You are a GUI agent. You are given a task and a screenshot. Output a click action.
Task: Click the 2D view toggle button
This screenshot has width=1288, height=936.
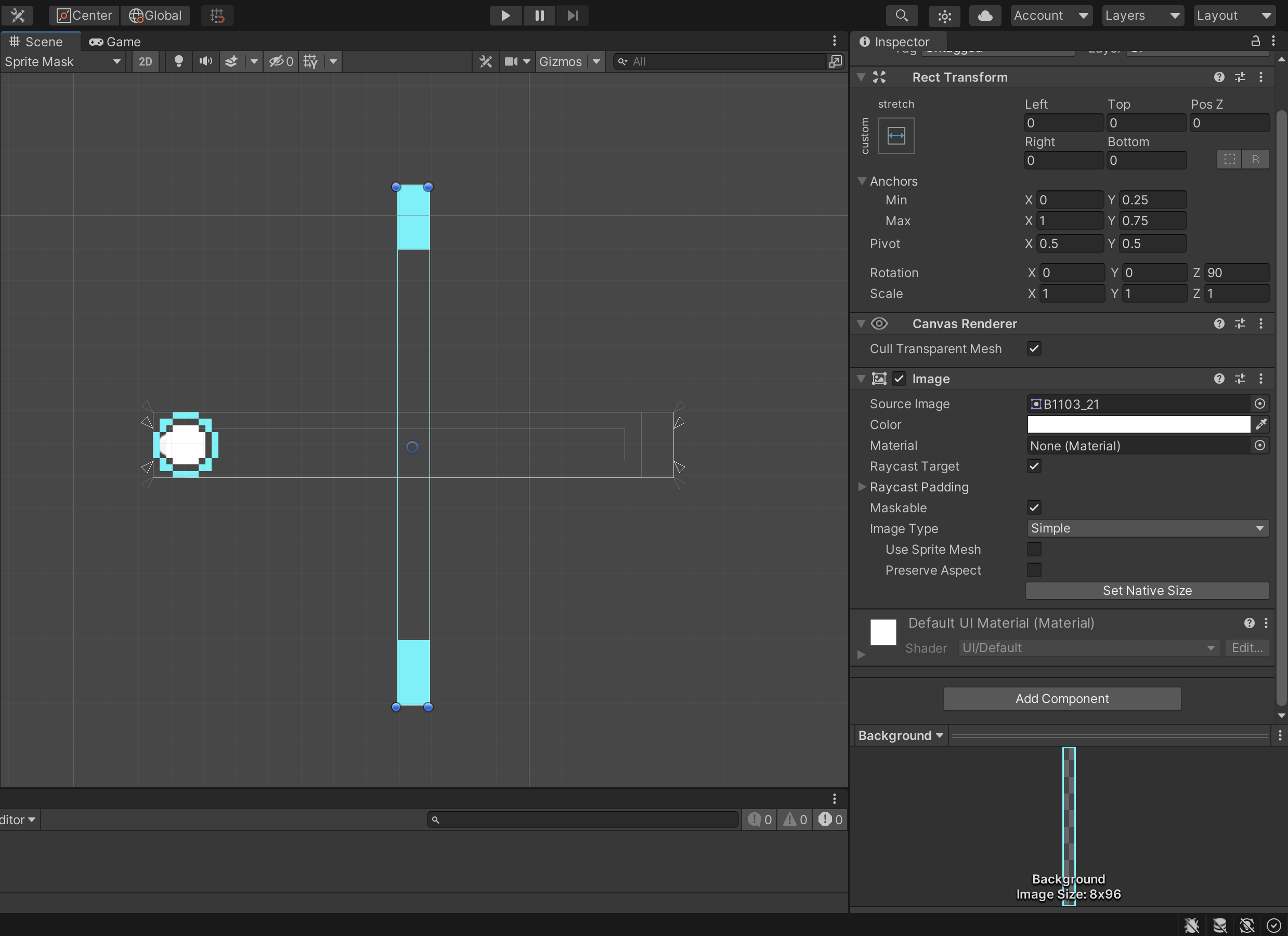pos(144,61)
